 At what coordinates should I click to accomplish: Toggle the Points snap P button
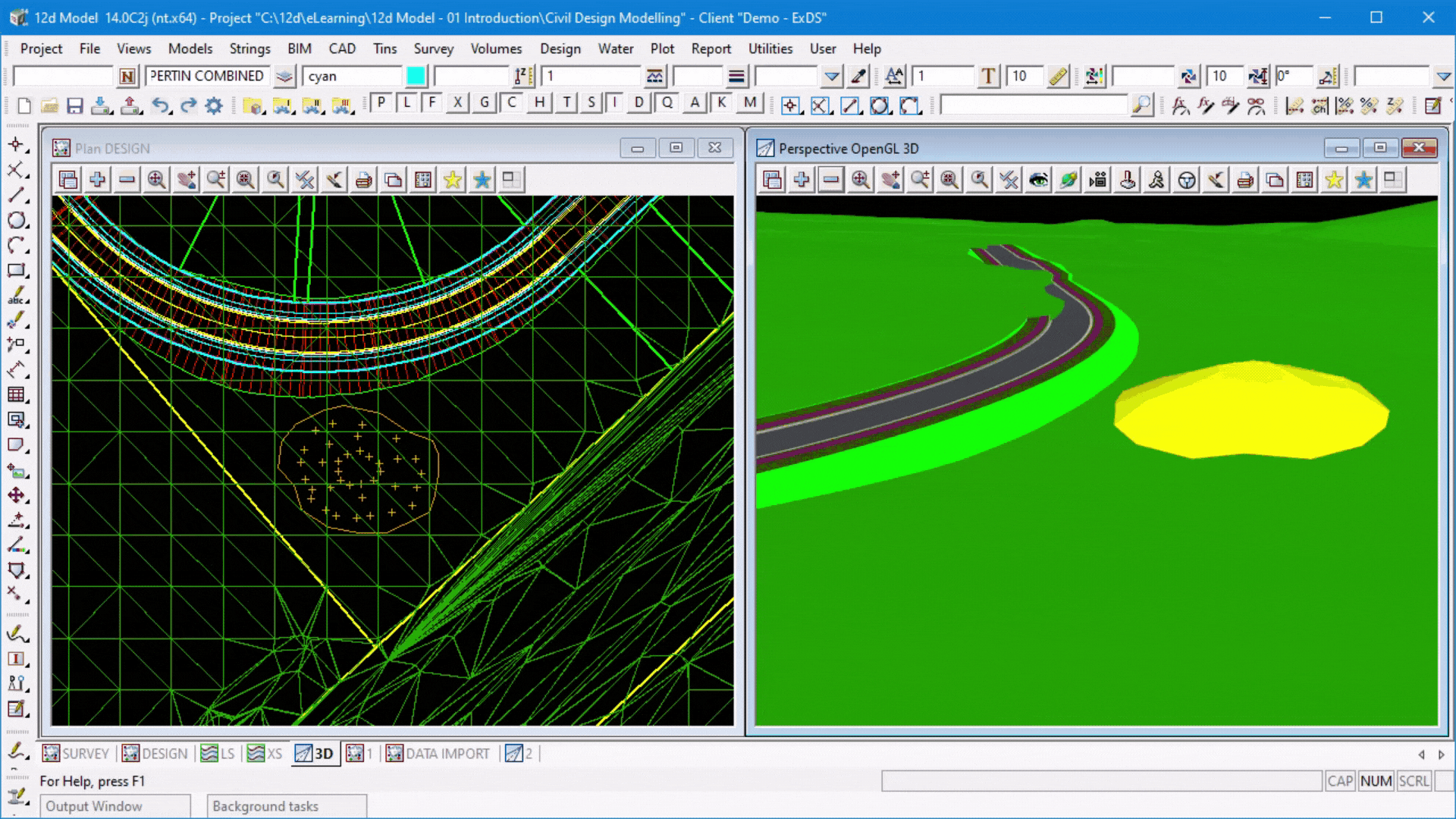point(381,102)
